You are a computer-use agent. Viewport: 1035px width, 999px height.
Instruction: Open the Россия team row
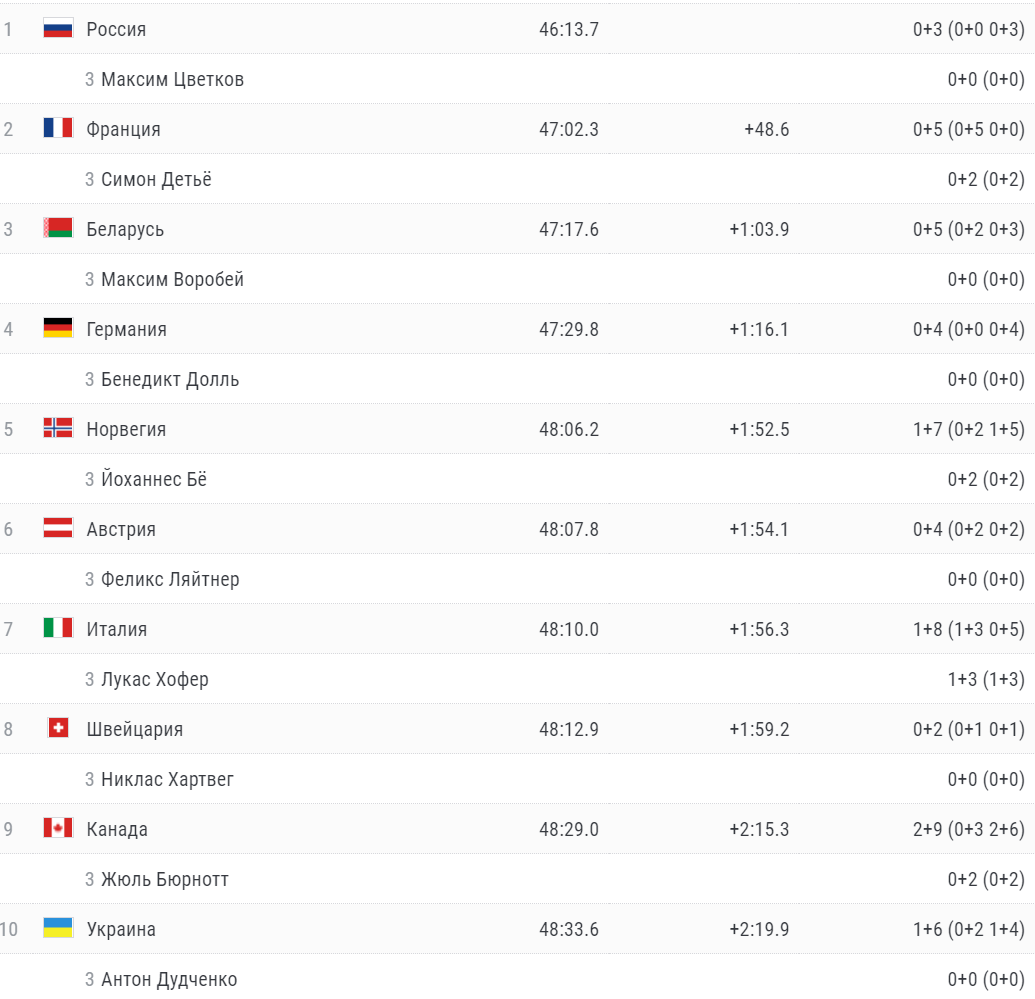pyautogui.click(x=116, y=29)
